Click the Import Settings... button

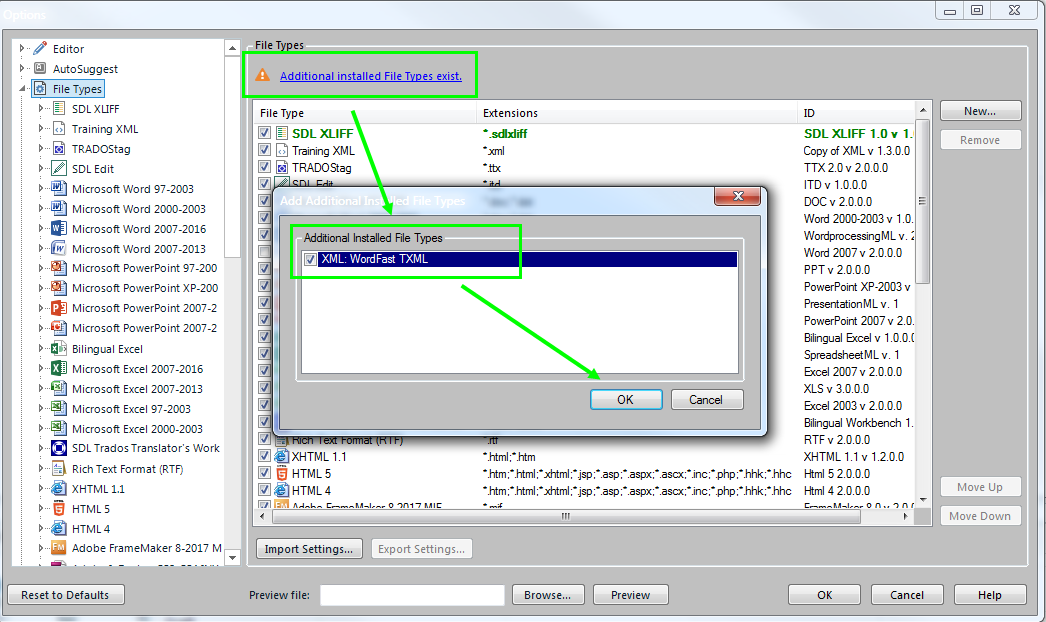tap(309, 549)
